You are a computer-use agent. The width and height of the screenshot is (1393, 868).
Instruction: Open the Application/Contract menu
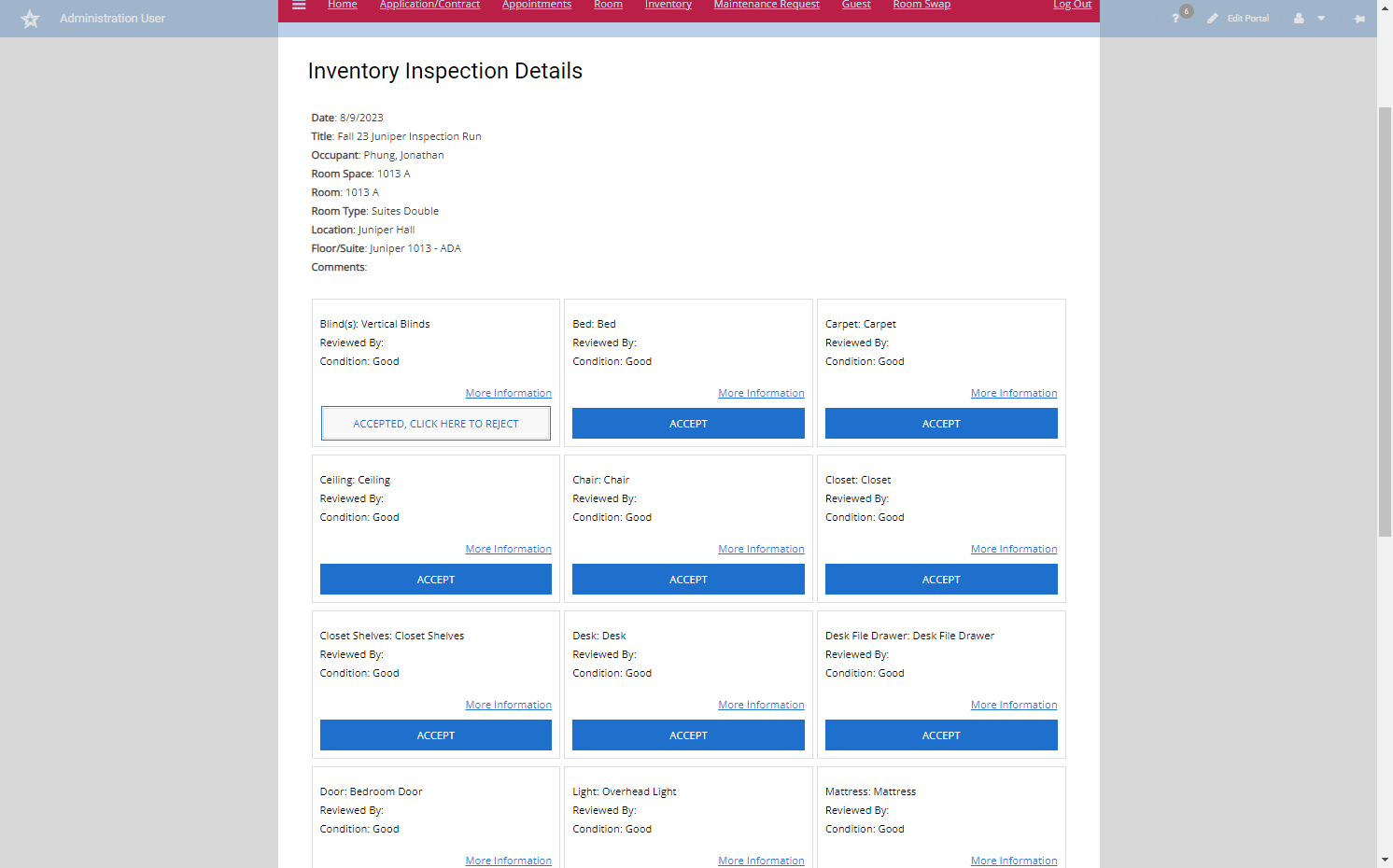point(429,5)
